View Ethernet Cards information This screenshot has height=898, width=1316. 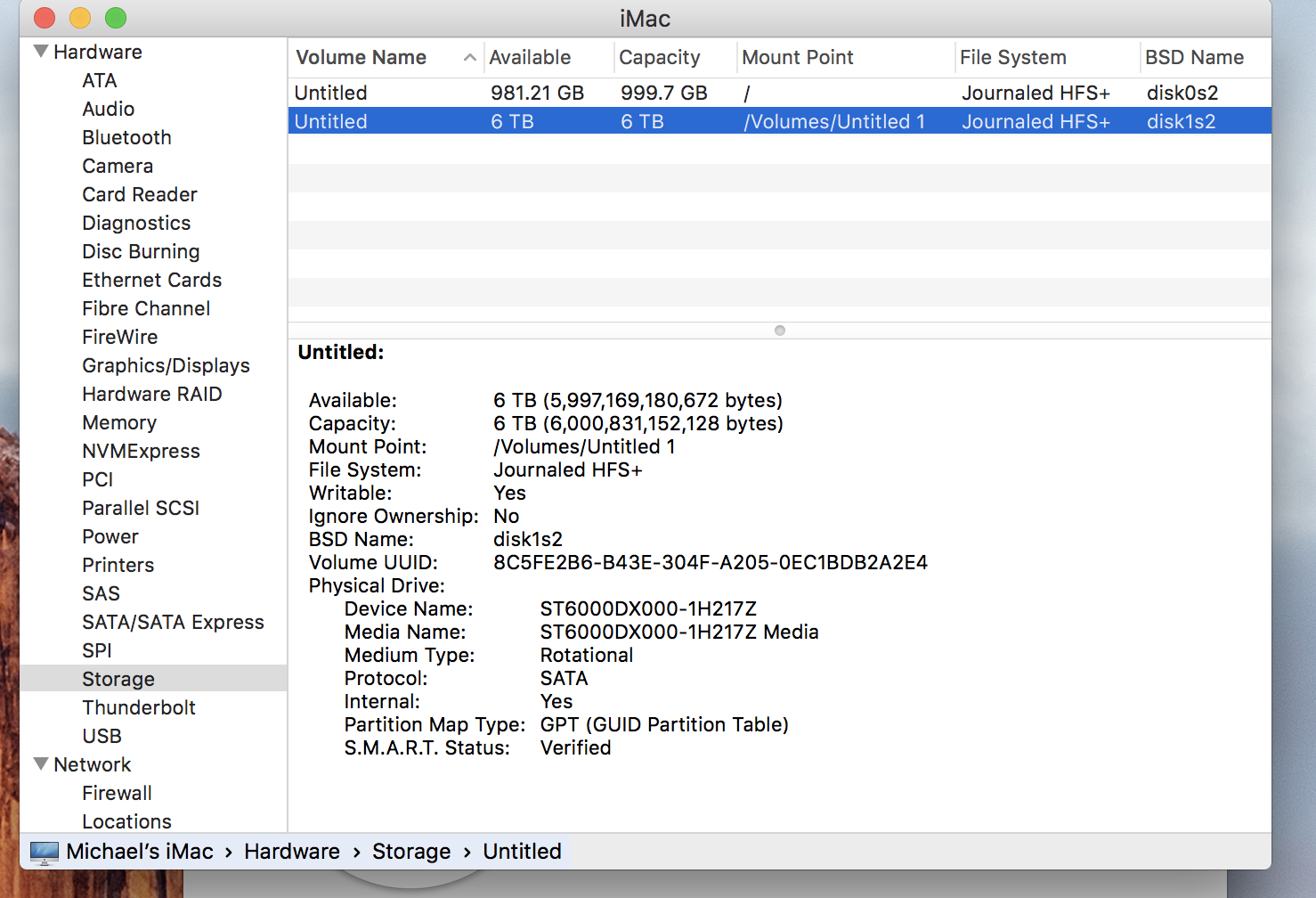[x=152, y=280]
